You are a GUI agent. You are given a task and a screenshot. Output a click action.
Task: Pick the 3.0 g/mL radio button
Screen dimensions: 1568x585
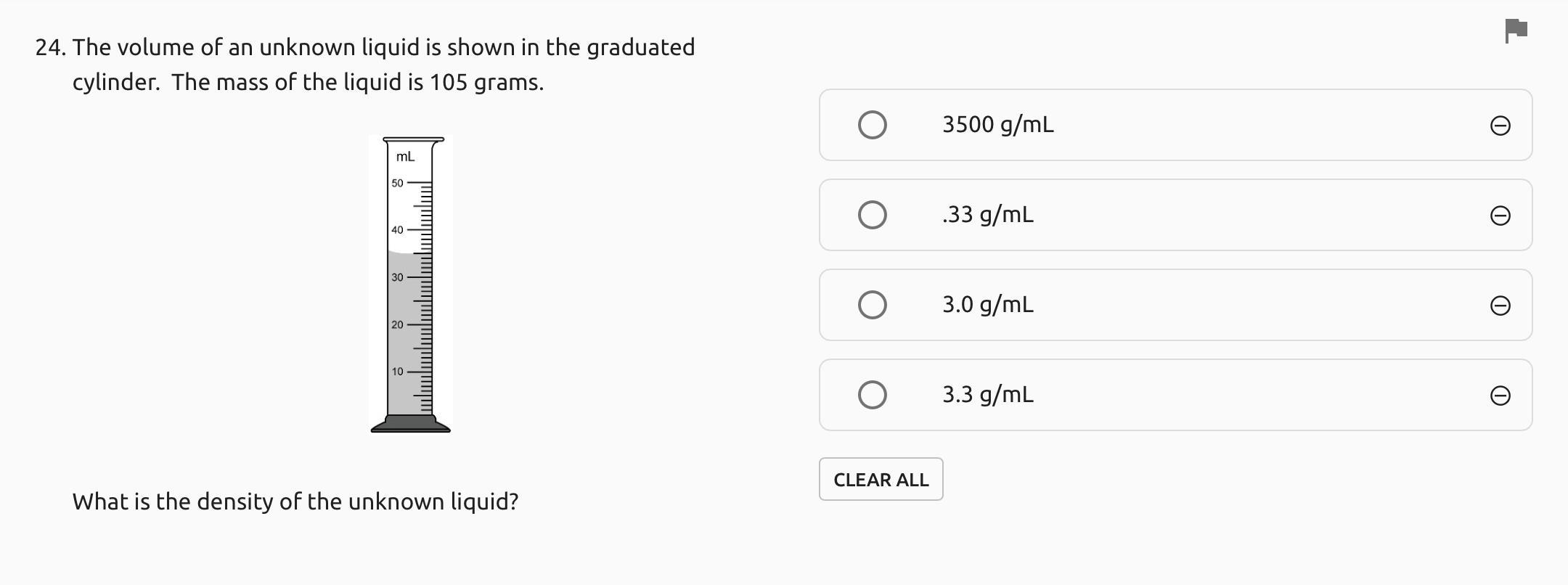coord(872,305)
